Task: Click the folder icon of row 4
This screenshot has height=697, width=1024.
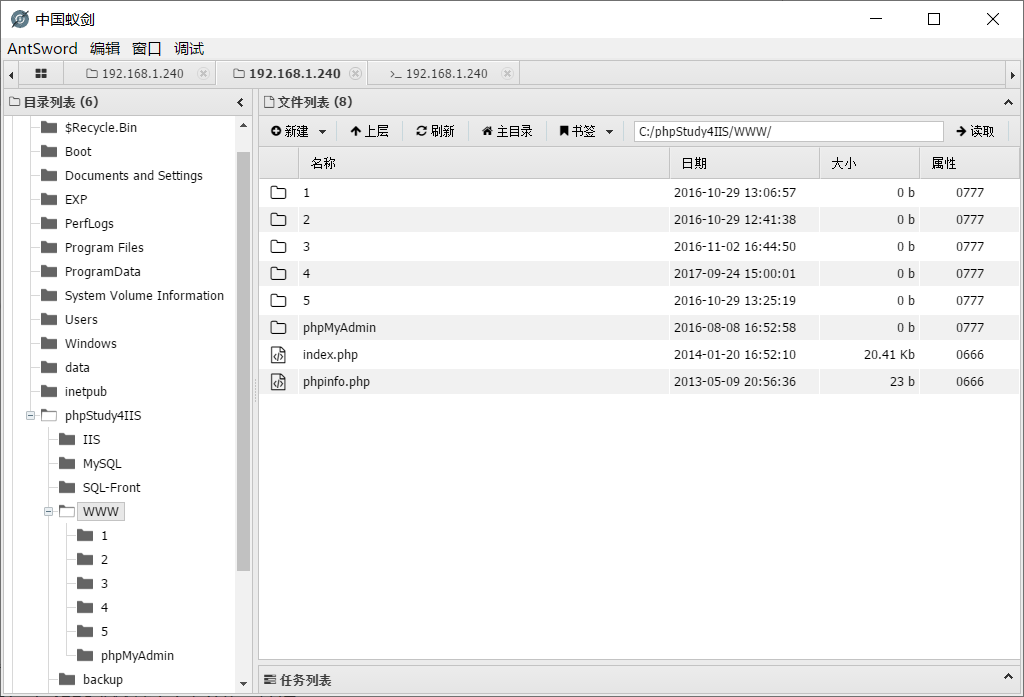Action: click(x=278, y=274)
